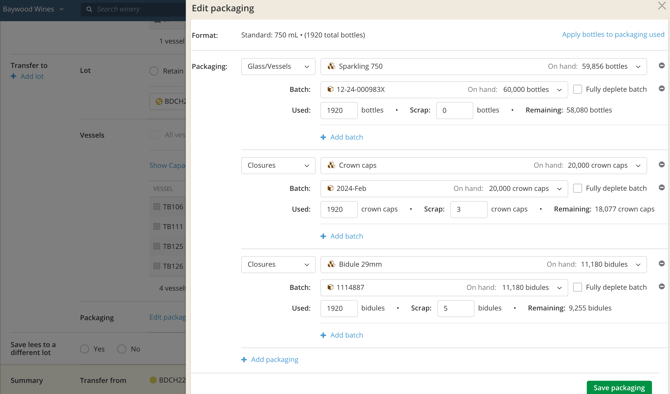Click Add batch under Crown caps
Image resolution: width=670 pixels, height=394 pixels.
click(x=342, y=236)
